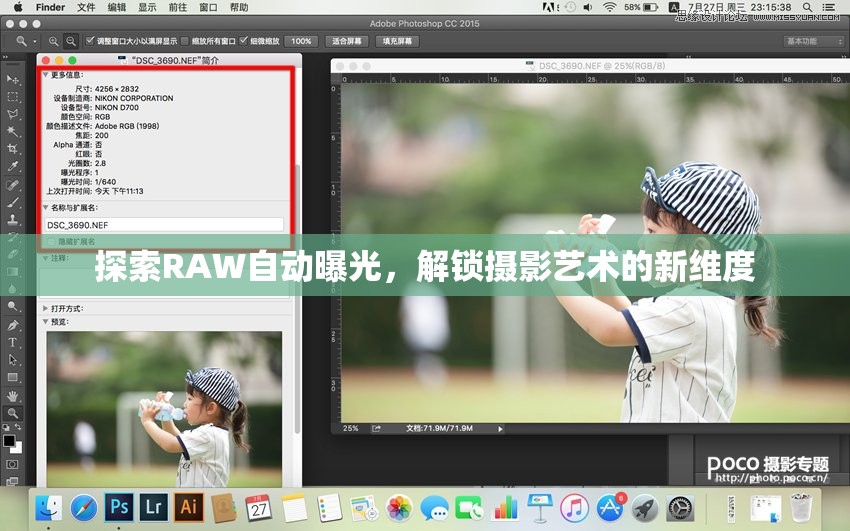Change screen mode at the toolbox bottom
850x531 pixels.
[x=12, y=481]
